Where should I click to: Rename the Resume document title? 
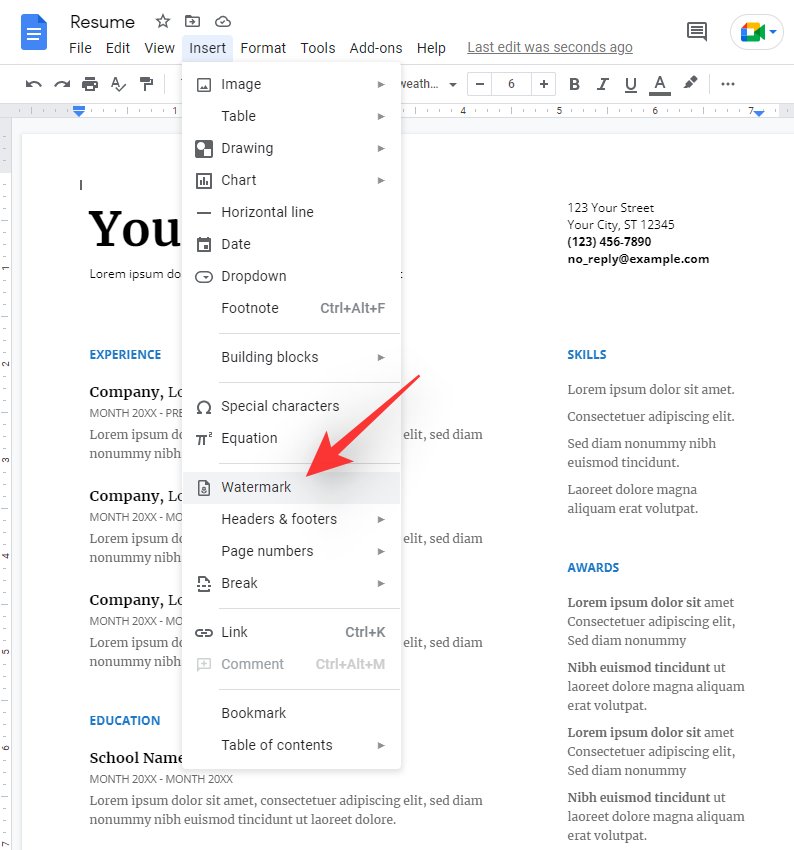click(x=102, y=22)
